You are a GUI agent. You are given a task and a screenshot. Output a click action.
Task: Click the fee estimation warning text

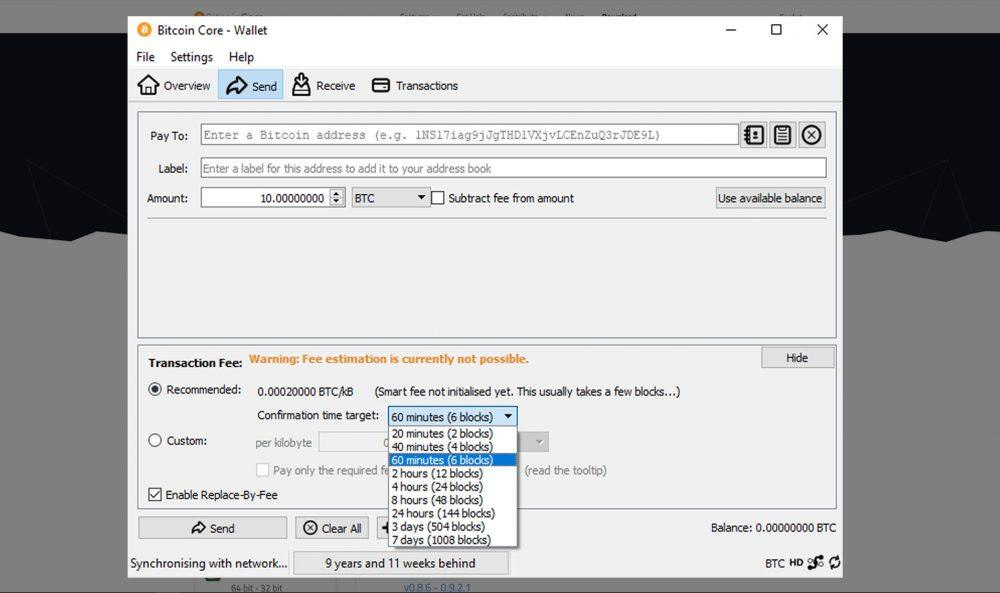(x=388, y=359)
